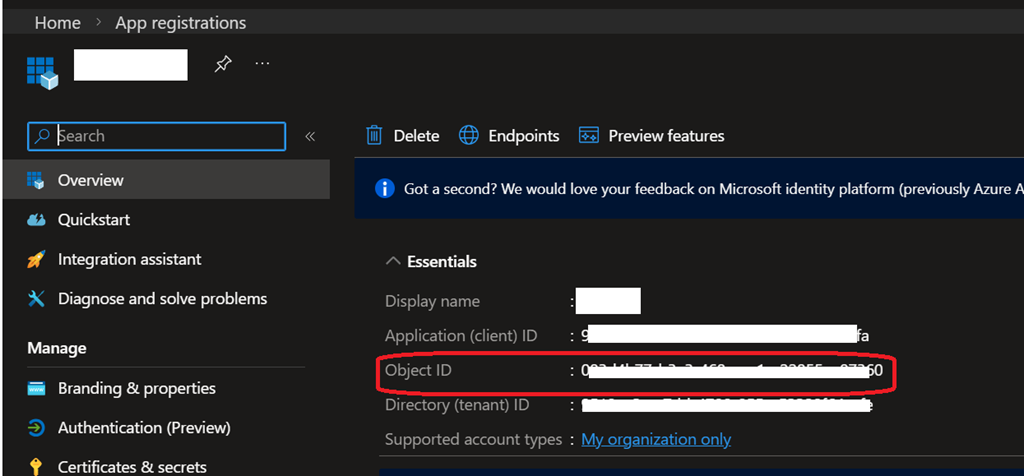Go to Home breadcrumb link
The image size is (1024, 476).
[x=57, y=22]
